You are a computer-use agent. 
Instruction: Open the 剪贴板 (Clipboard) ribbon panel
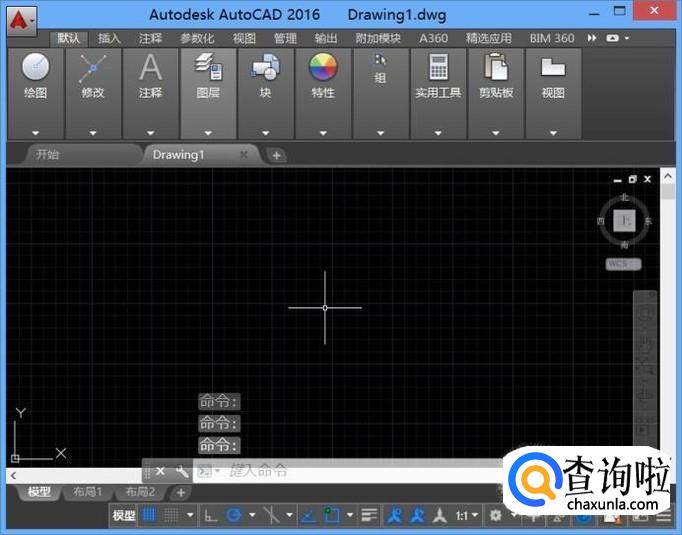(496, 93)
